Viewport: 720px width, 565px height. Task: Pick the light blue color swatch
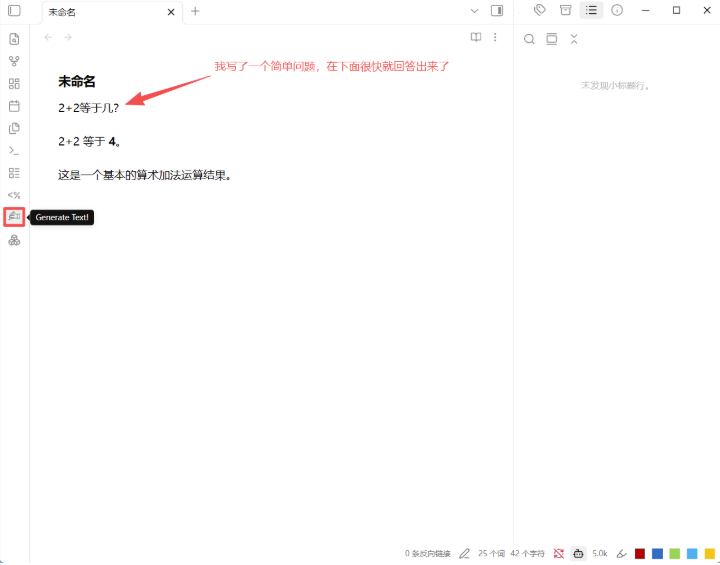(692, 554)
